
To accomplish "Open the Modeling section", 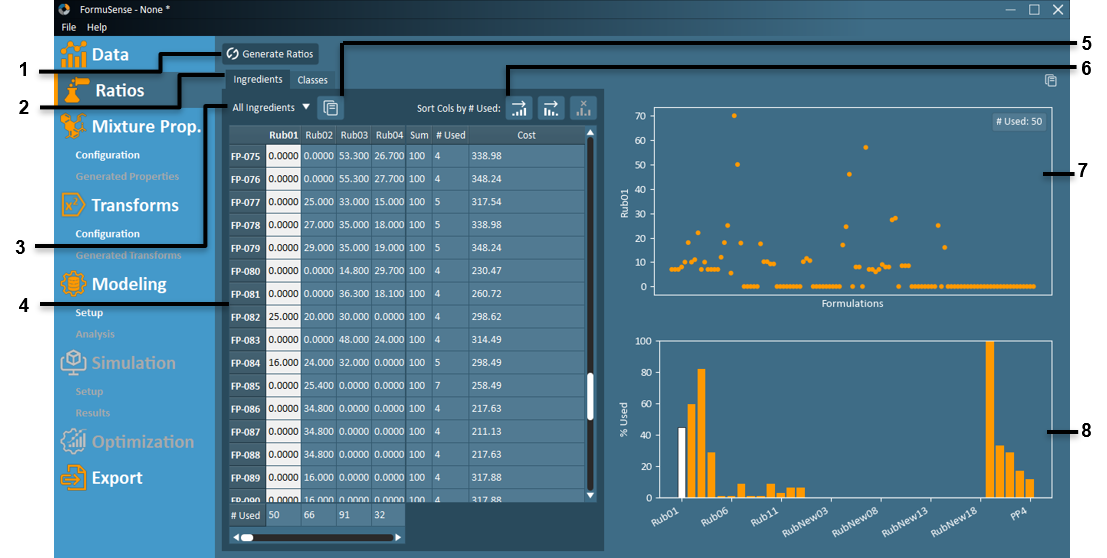I will tap(128, 284).
